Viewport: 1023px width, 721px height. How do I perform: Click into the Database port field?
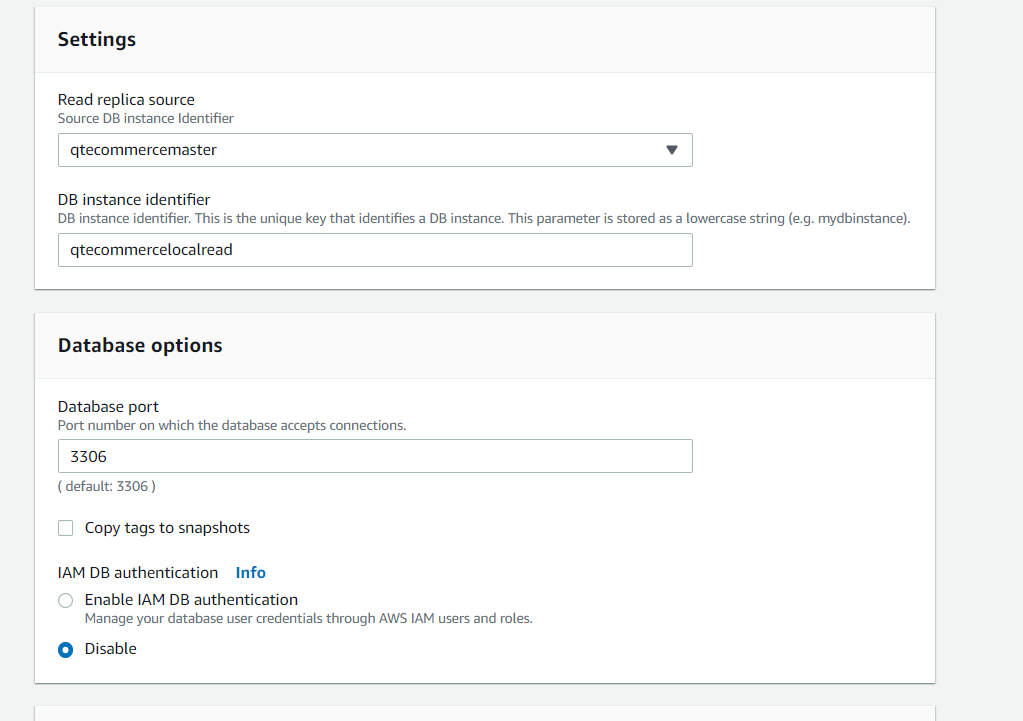tap(375, 456)
